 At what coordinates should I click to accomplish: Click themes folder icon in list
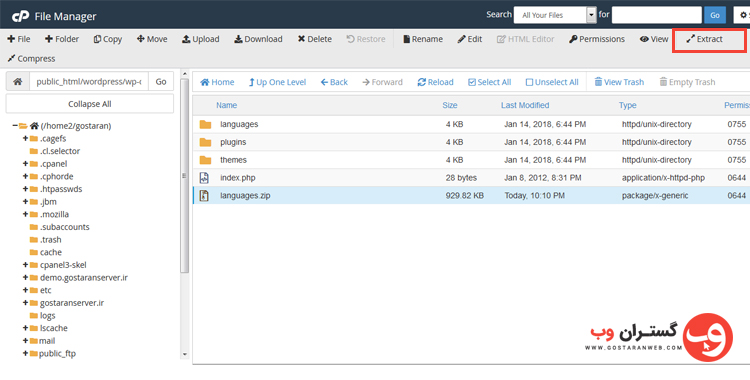point(205,160)
